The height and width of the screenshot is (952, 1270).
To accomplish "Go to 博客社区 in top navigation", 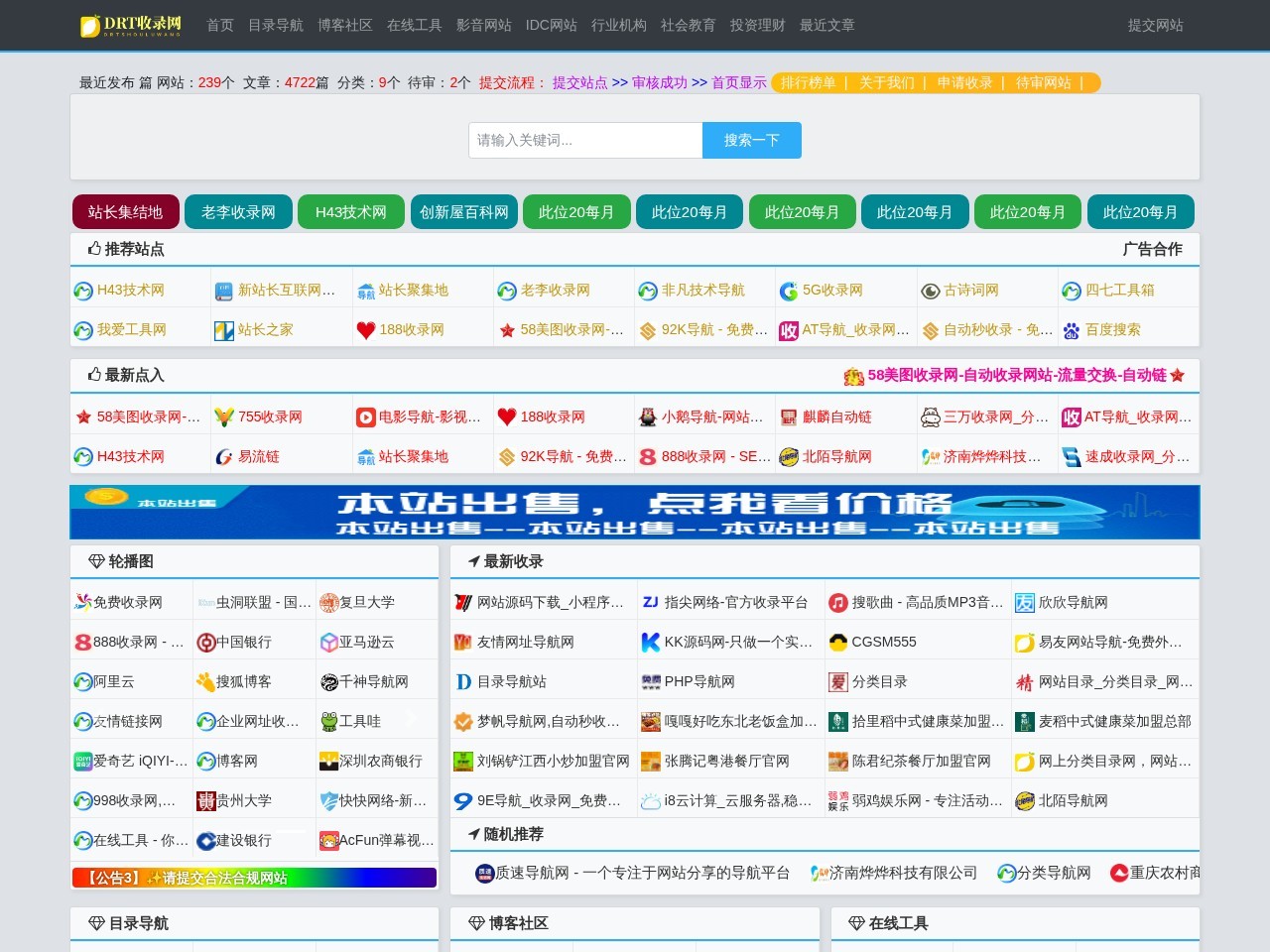I will (x=345, y=25).
